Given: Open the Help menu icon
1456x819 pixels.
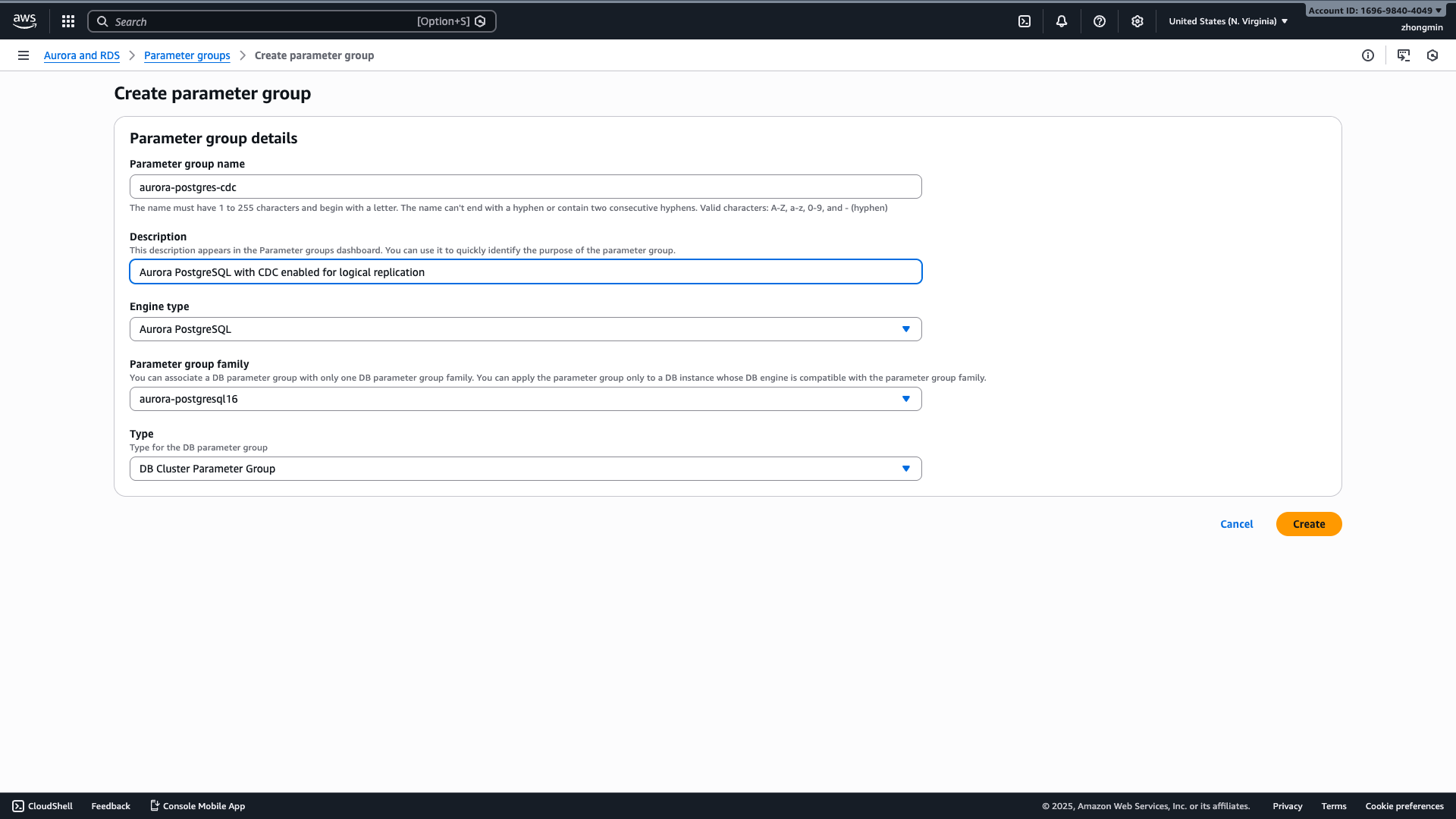Looking at the screenshot, I should point(1100,20).
